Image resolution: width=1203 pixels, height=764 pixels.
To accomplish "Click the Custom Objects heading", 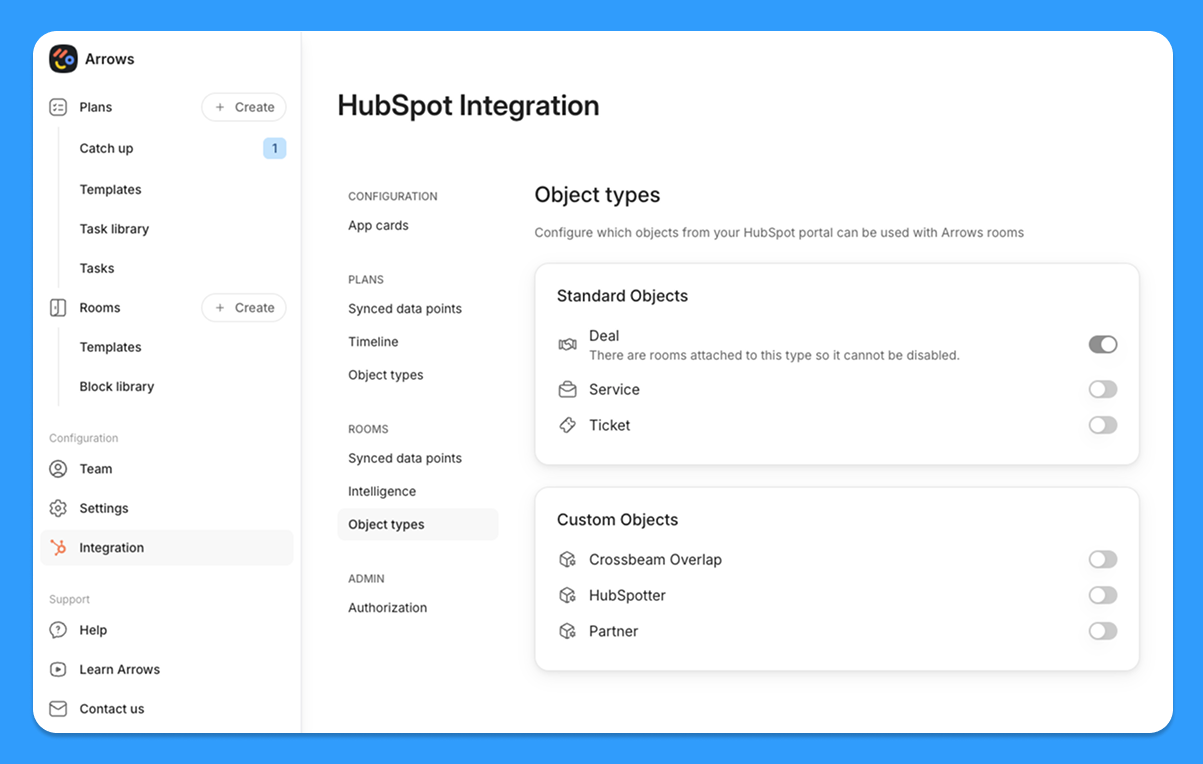I will 617,520.
